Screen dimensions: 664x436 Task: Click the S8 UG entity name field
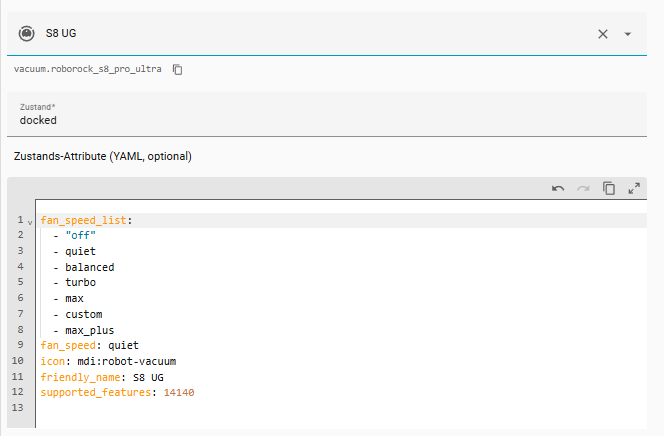click(300, 34)
